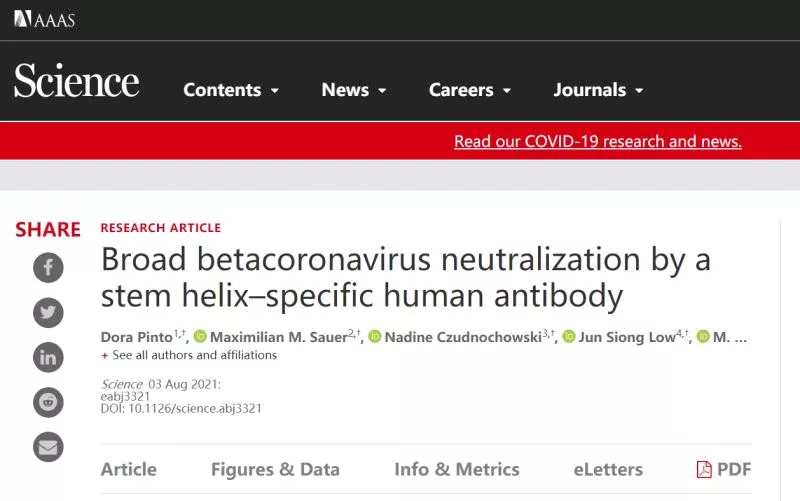Click the AAAS logo
Image resolution: width=800 pixels, height=501 pixels.
tap(44, 19)
